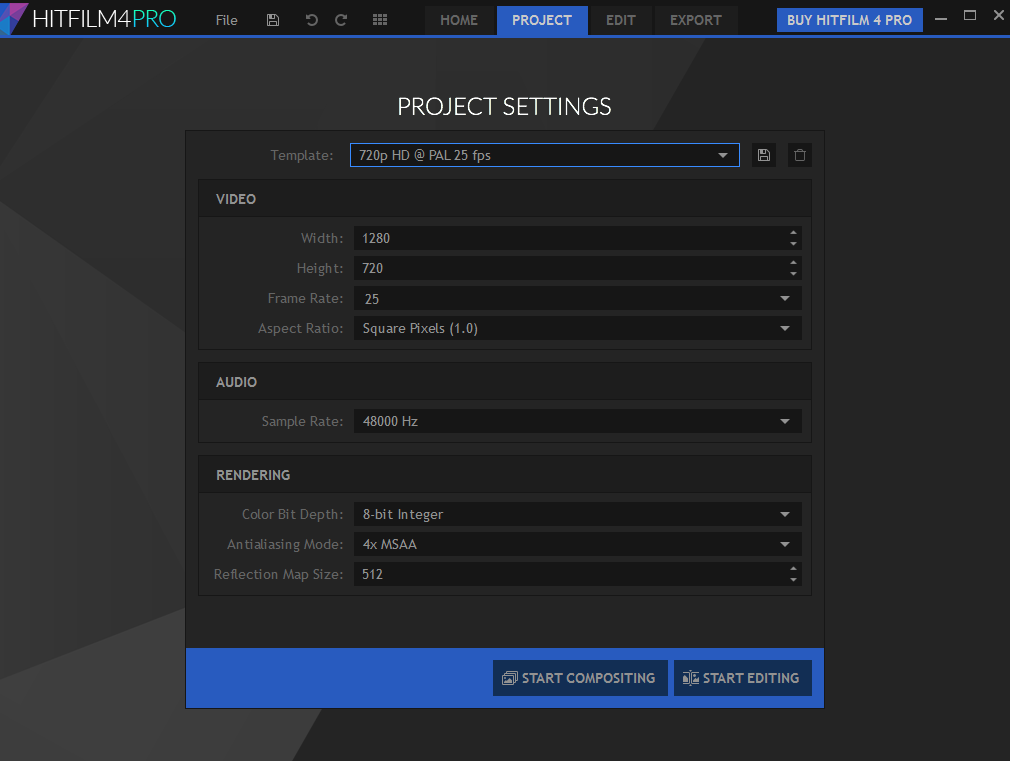Open the workspace grid icon

tap(380, 20)
